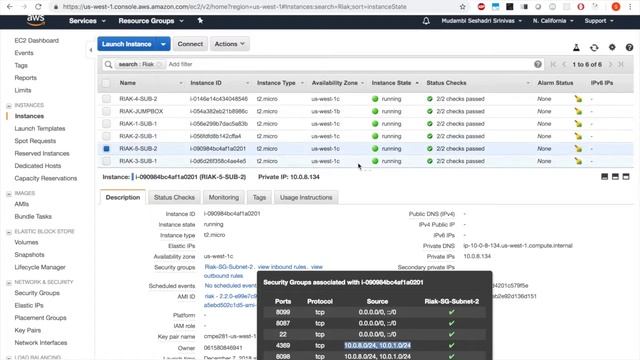Sort by the Name column header
640x360 pixels.
(128, 83)
